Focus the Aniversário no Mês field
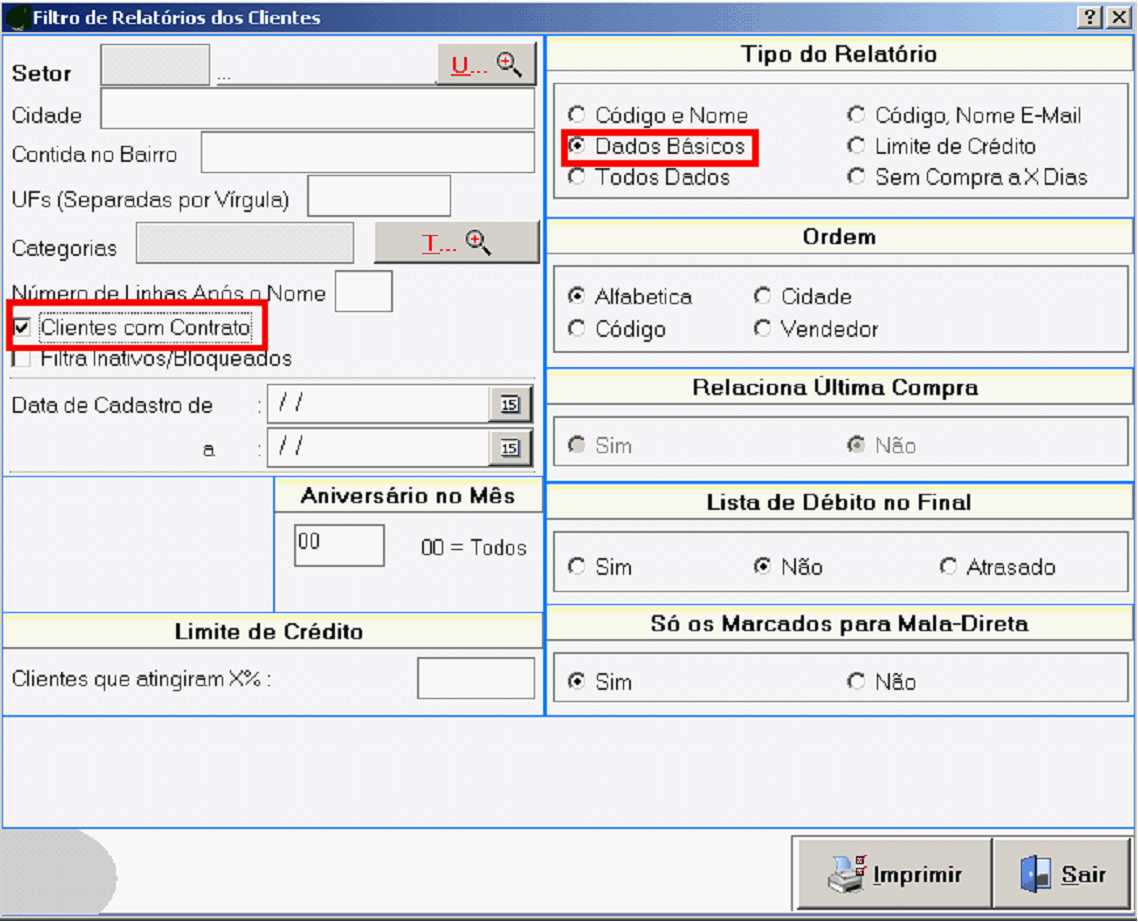Screen dimensions: 1138x922 [x=339, y=545]
